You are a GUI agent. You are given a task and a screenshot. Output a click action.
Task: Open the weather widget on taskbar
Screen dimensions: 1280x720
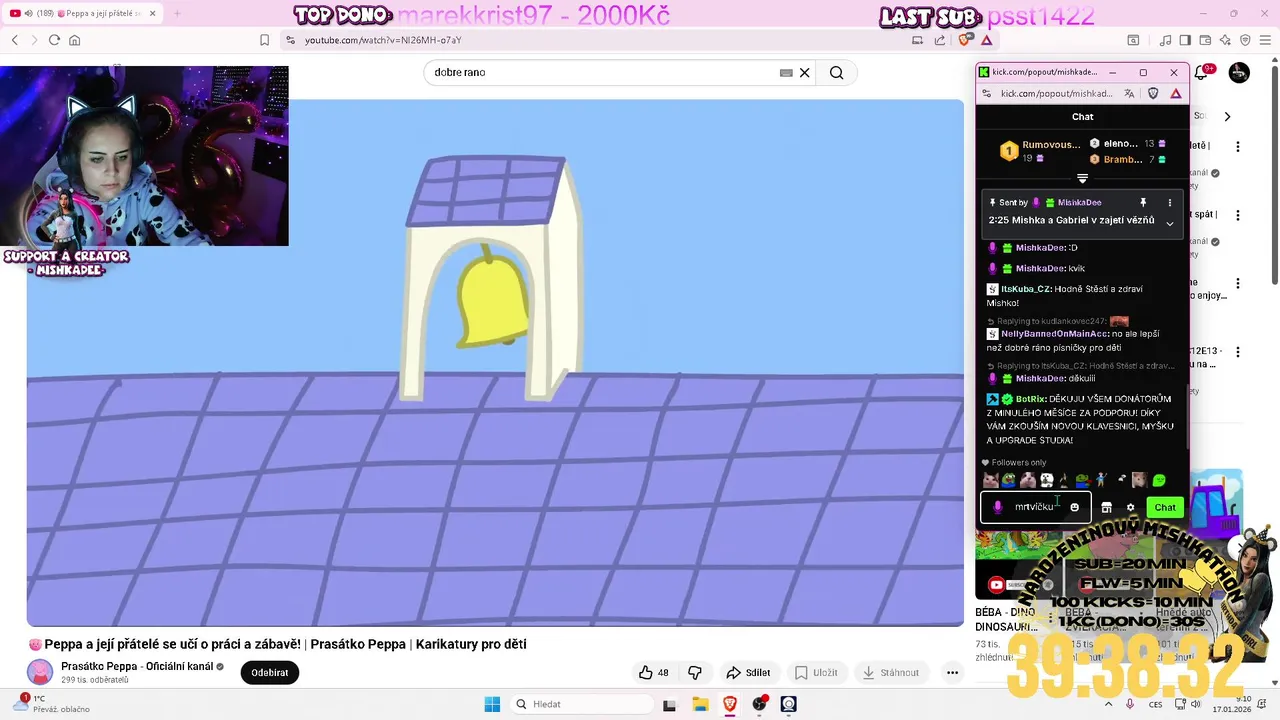tap(50, 704)
